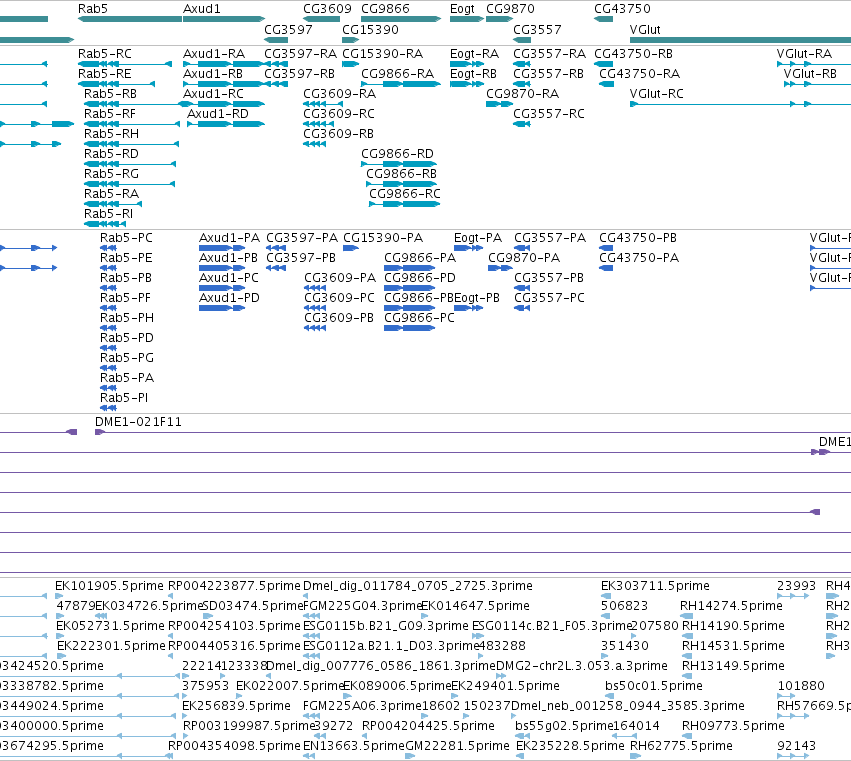The width and height of the screenshot is (851, 761).
Task: Click the SD03474.5prime EST label
Action: click(252, 606)
